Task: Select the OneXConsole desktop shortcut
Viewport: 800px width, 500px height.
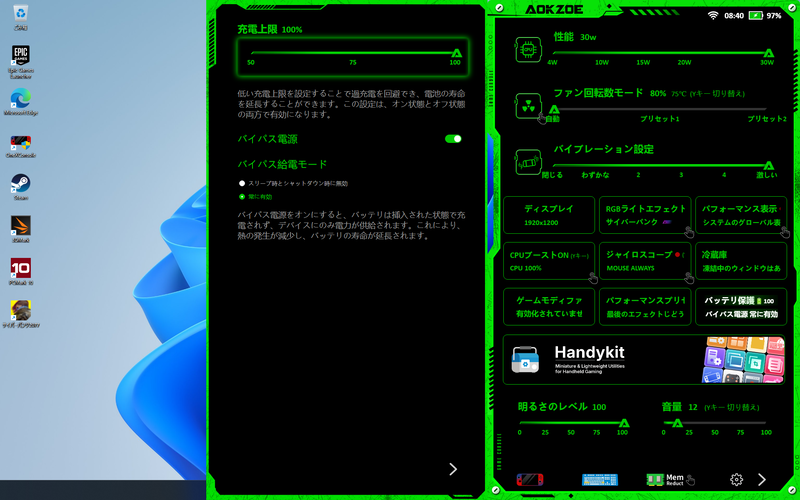Action: tap(20, 145)
